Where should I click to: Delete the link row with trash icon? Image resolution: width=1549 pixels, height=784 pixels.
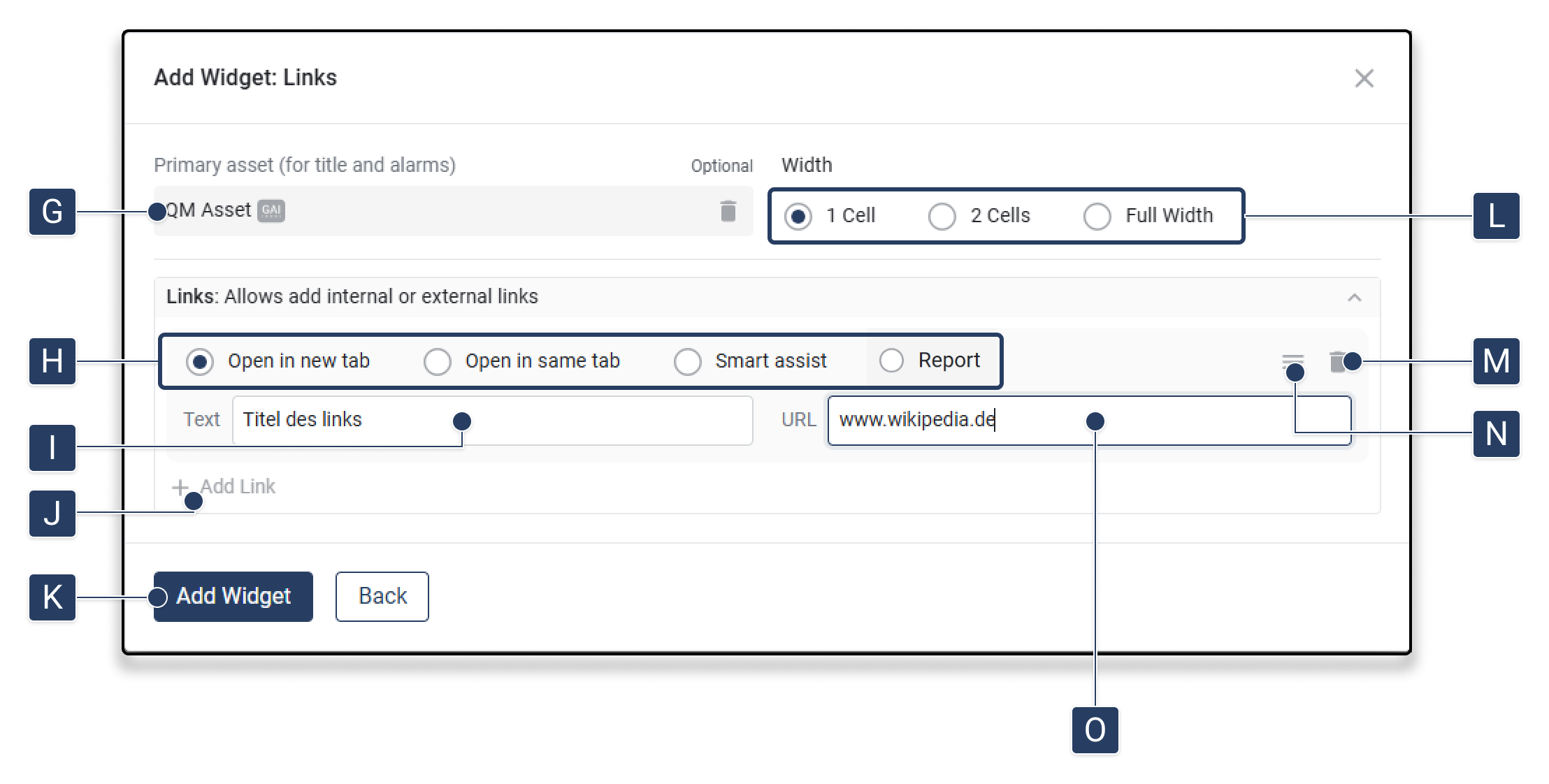(1337, 361)
